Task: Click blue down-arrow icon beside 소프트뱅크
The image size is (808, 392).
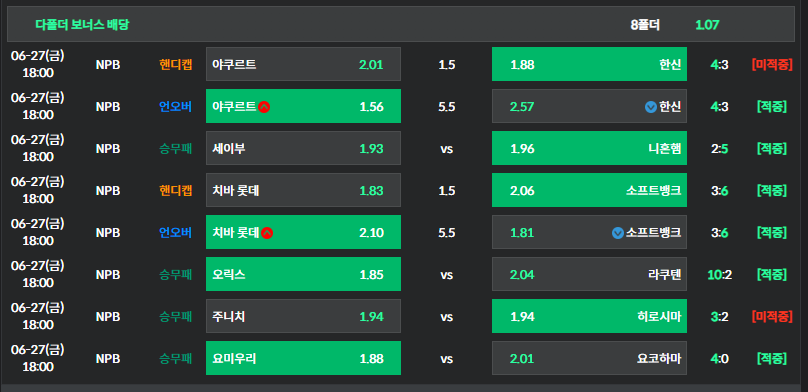Action: [x=618, y=233]
